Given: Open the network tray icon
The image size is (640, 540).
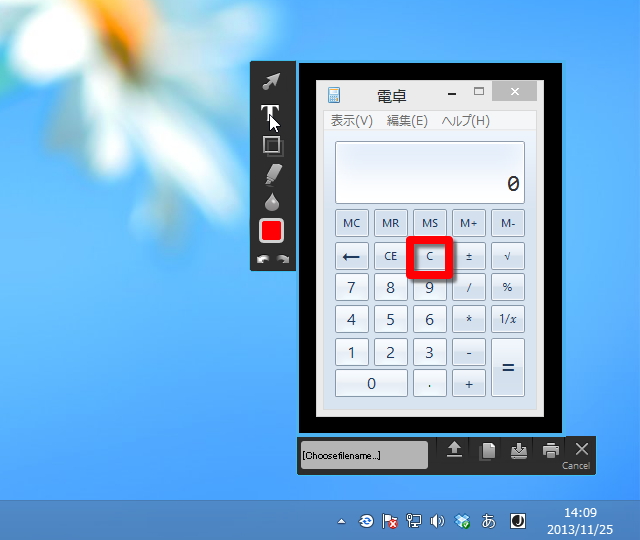Looking at the screenshot, I should (x=413, y=521).
